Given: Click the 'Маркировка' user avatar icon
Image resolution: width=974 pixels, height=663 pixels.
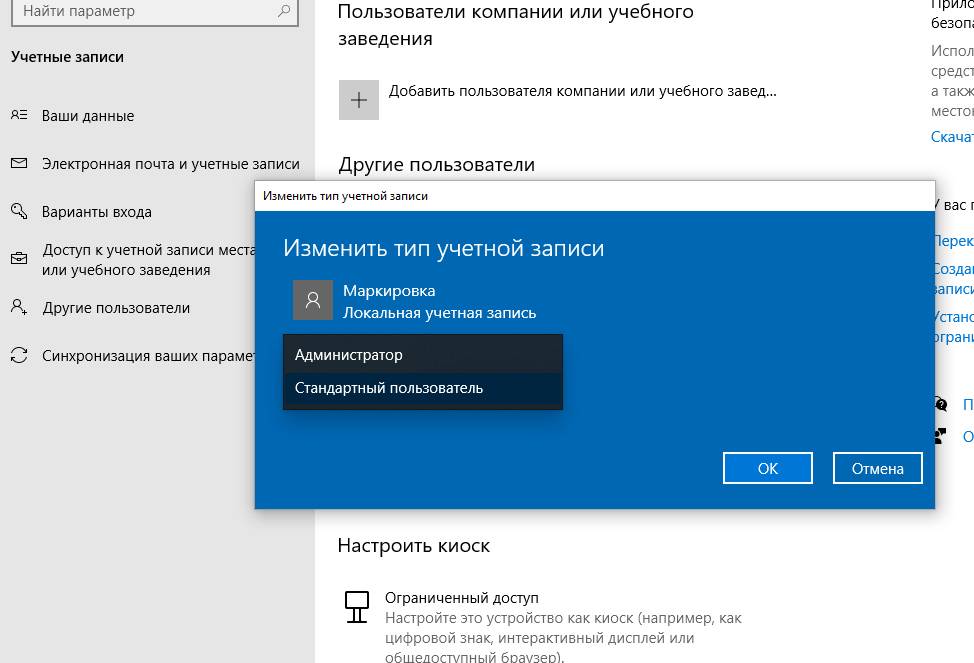Looking at the screenshot, I should (x=313, y=300).
